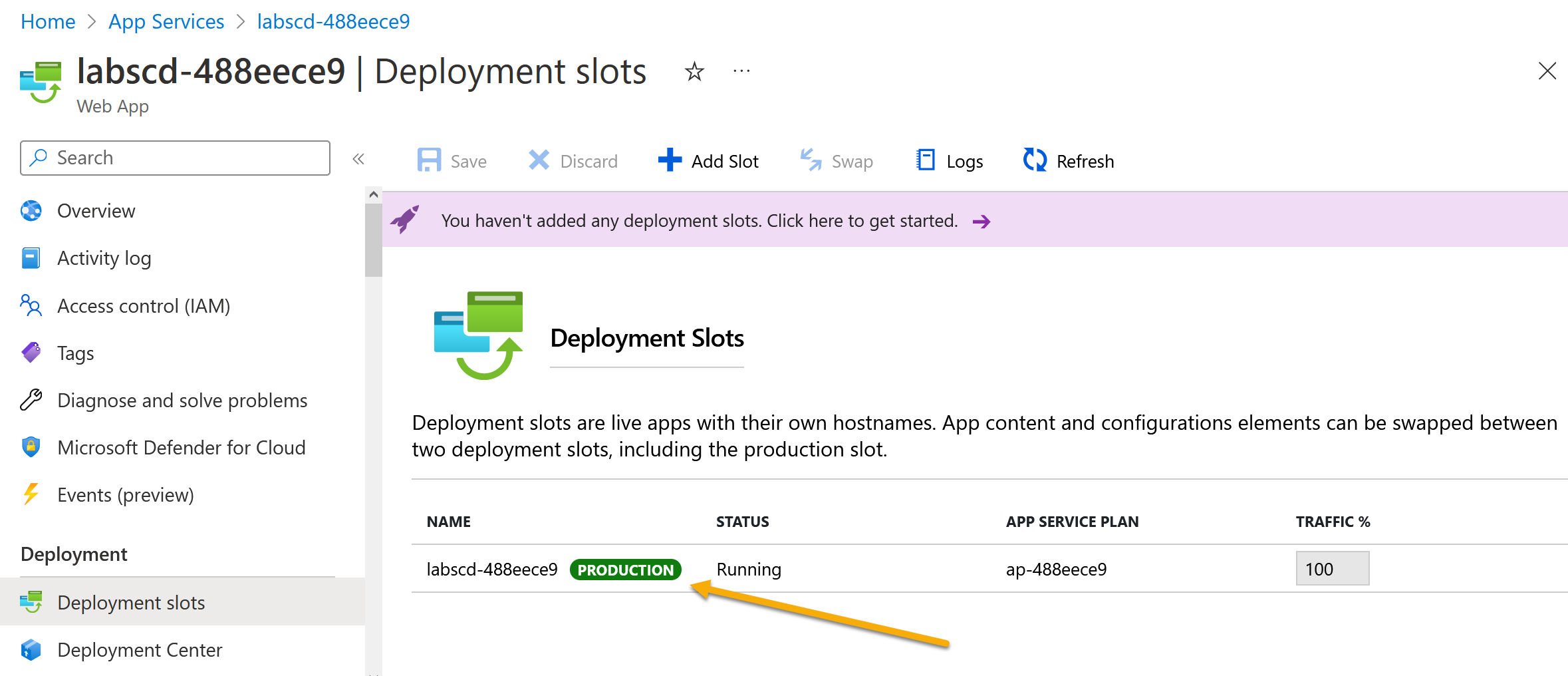Click the web app icon beside the title
The width and height of the screenshot is (1568, 676).
click(x=41, y=83)
